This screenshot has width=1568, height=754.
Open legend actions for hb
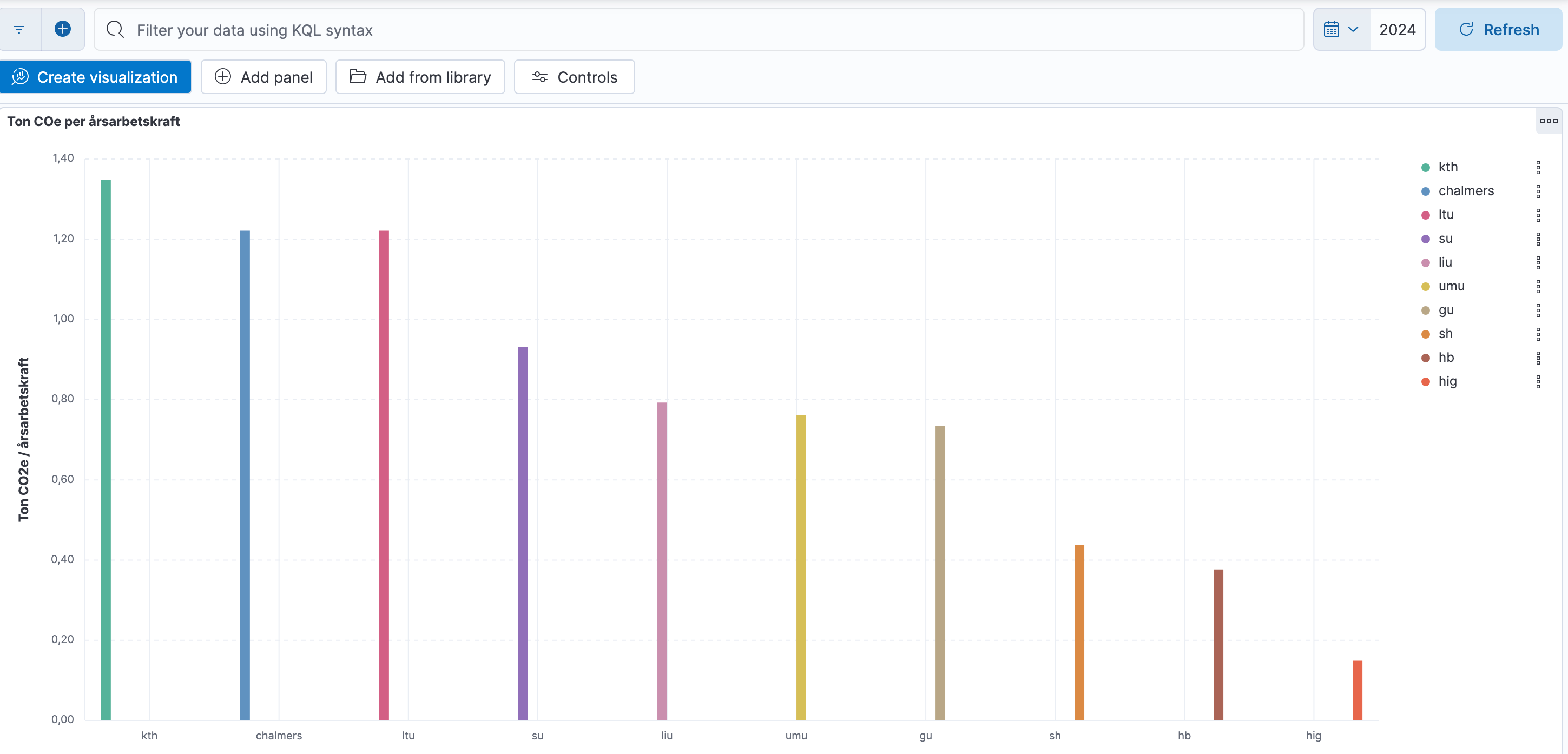(1538, 358)
